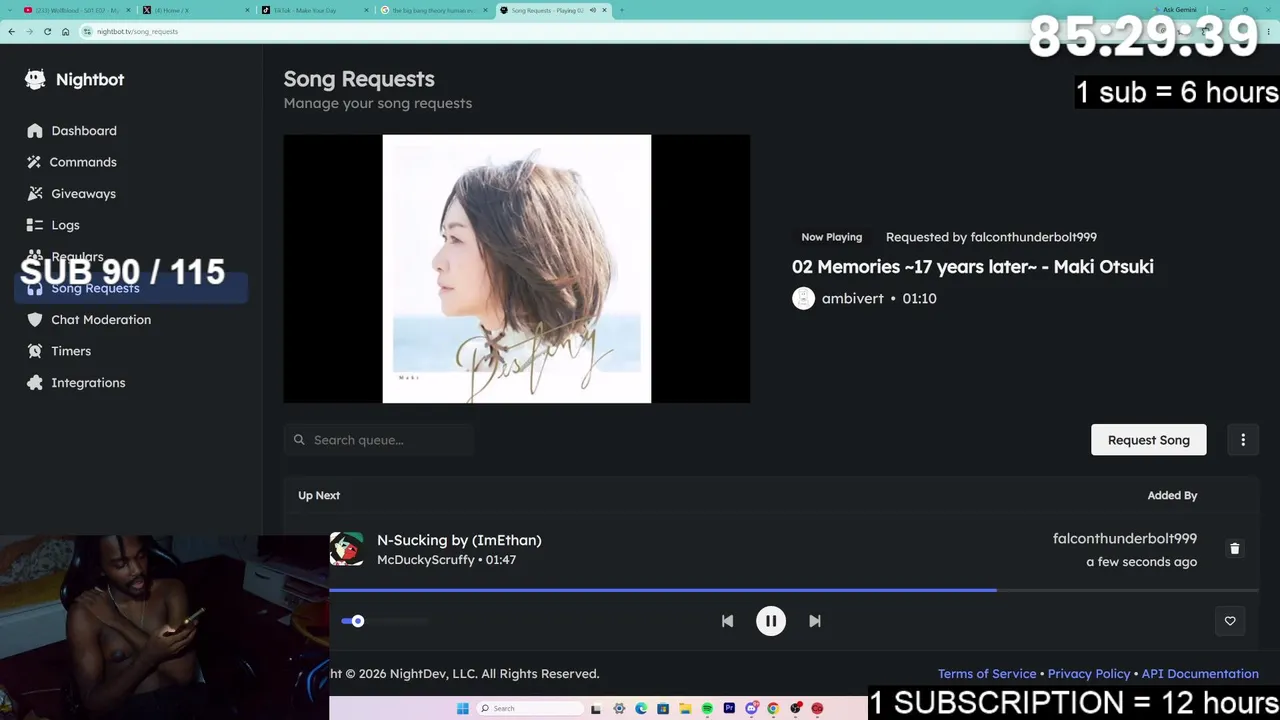Viewport: 1280px width, 720px height.
Task: Reload the Nightbot page
Action: (x=47, y=31)
